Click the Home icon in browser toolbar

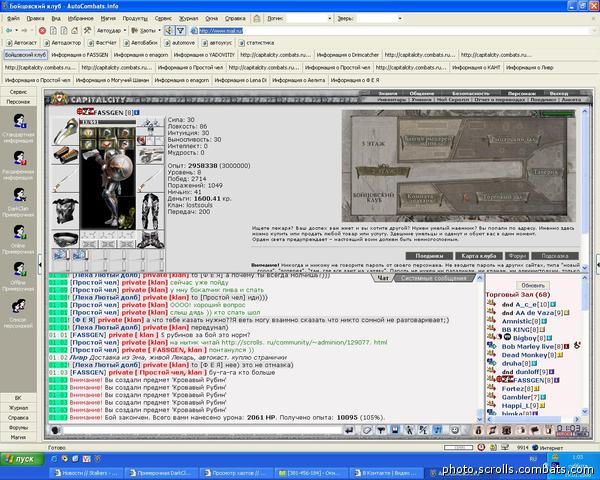point(75,30)
